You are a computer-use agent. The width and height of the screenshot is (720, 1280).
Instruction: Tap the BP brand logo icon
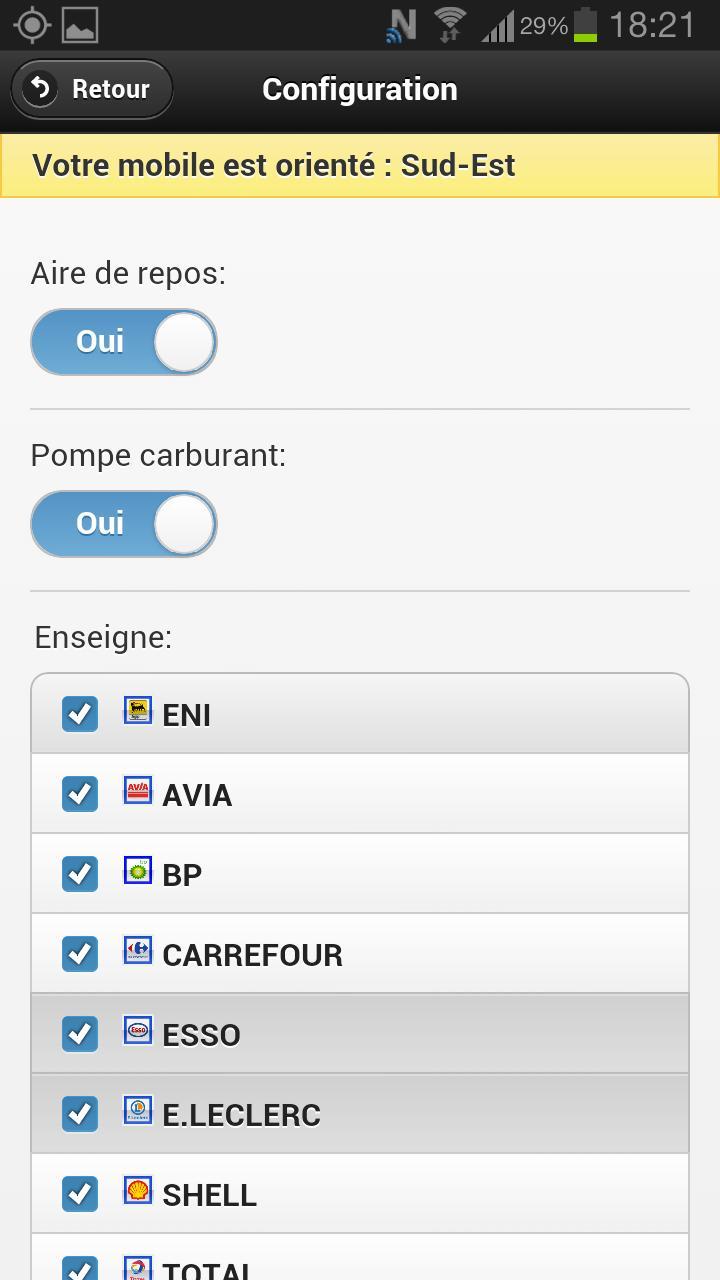point(138,871)
